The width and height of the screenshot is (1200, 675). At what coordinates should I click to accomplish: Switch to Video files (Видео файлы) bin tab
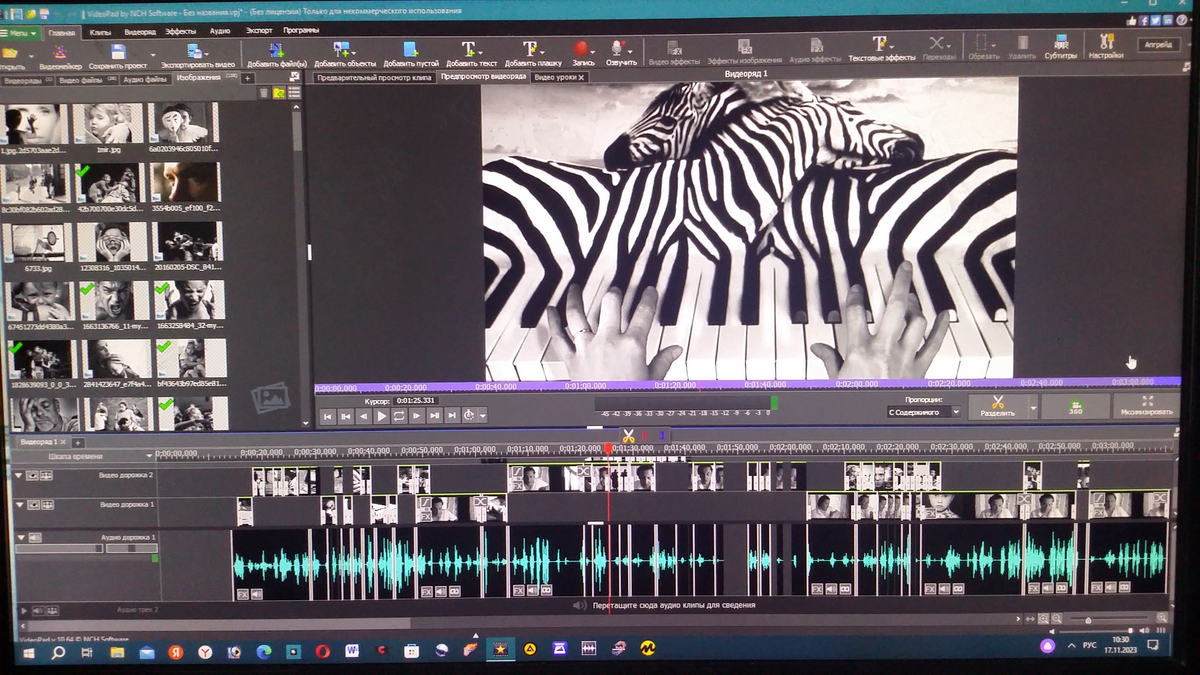pos(87,78)
